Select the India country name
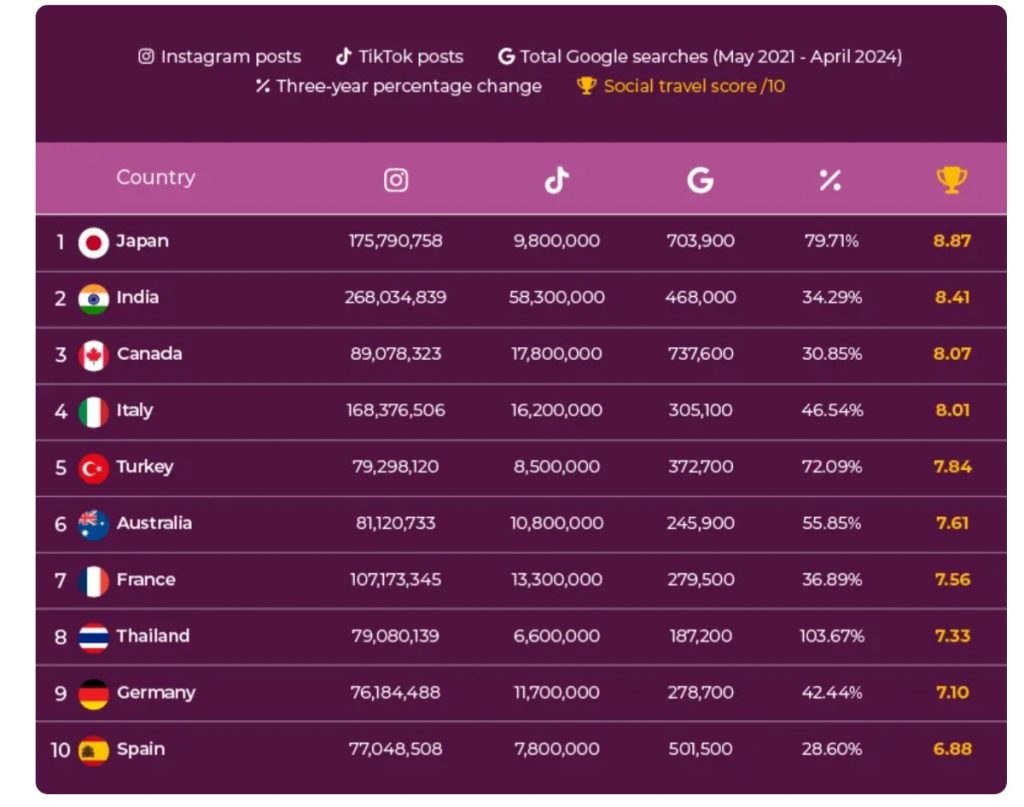 (x=137, y=297)
